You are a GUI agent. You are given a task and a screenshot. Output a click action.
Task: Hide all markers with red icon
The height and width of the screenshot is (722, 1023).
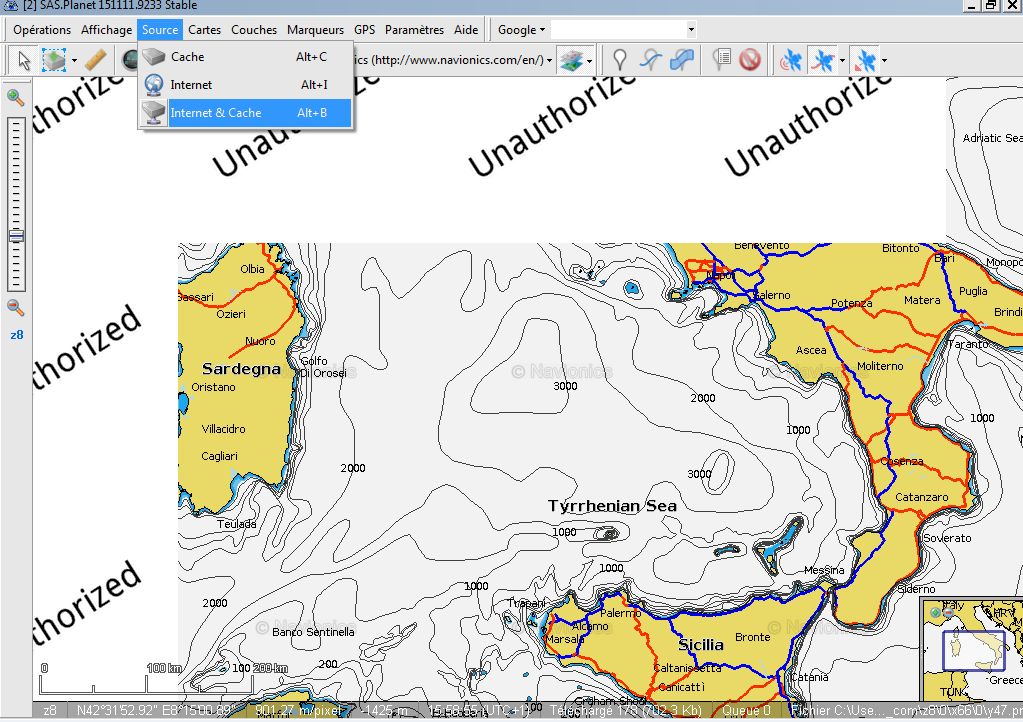[x=750, y=61]
